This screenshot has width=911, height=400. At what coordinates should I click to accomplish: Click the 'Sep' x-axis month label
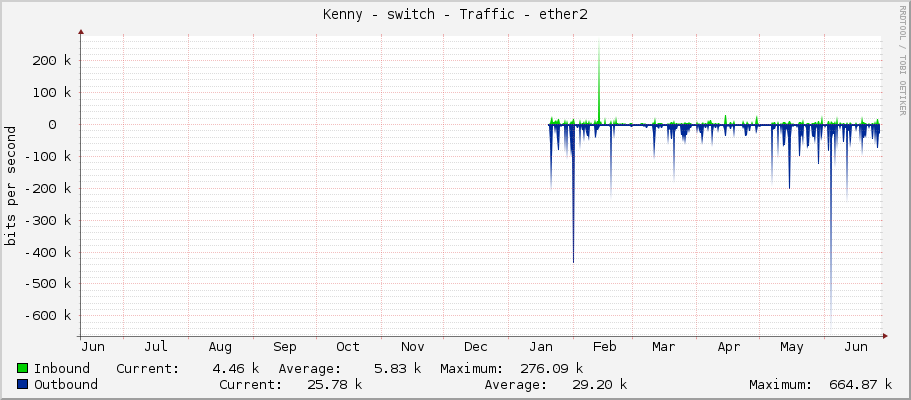(285, 347)
